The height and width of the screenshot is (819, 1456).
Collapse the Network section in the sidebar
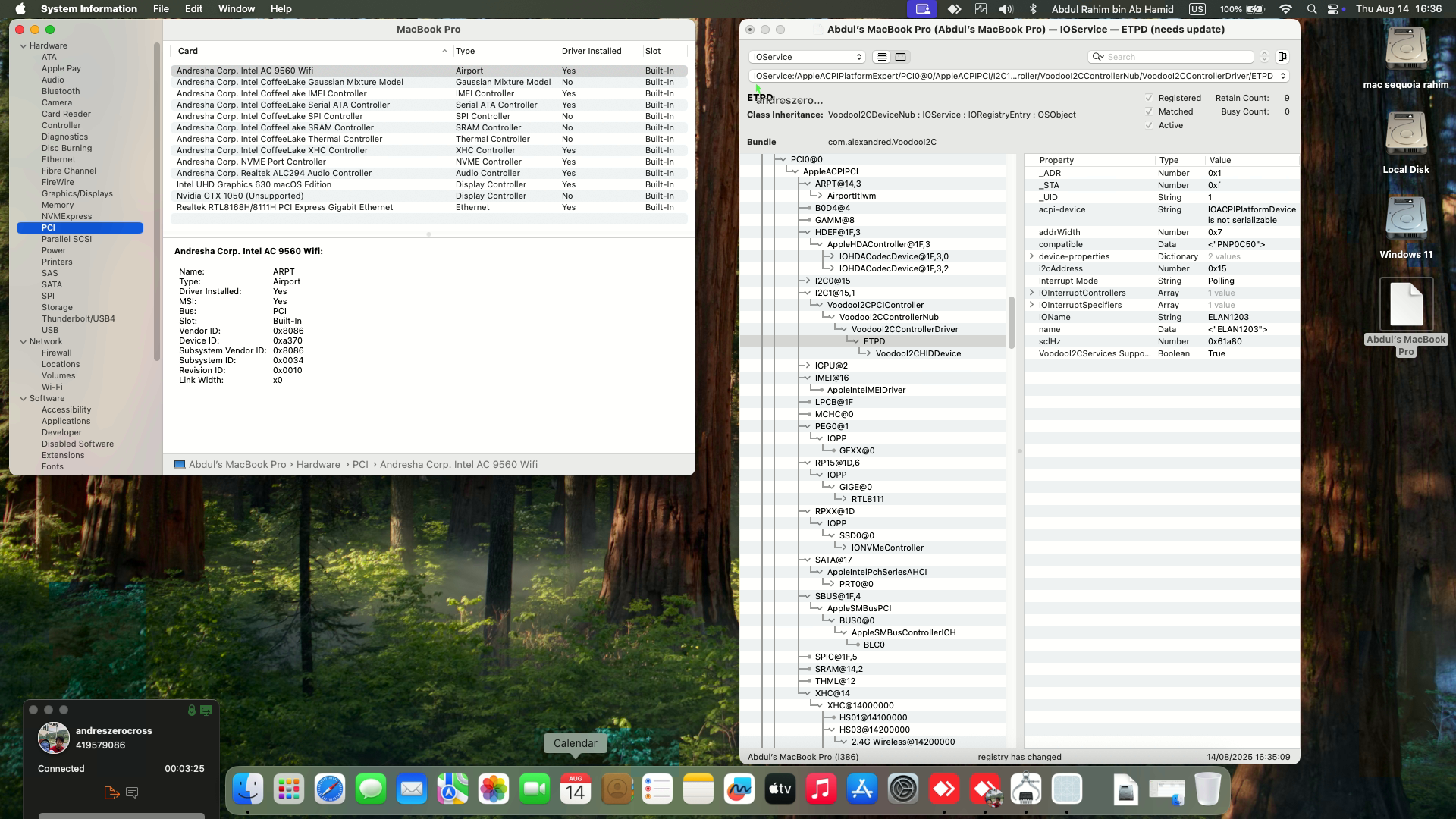[24, 341]
